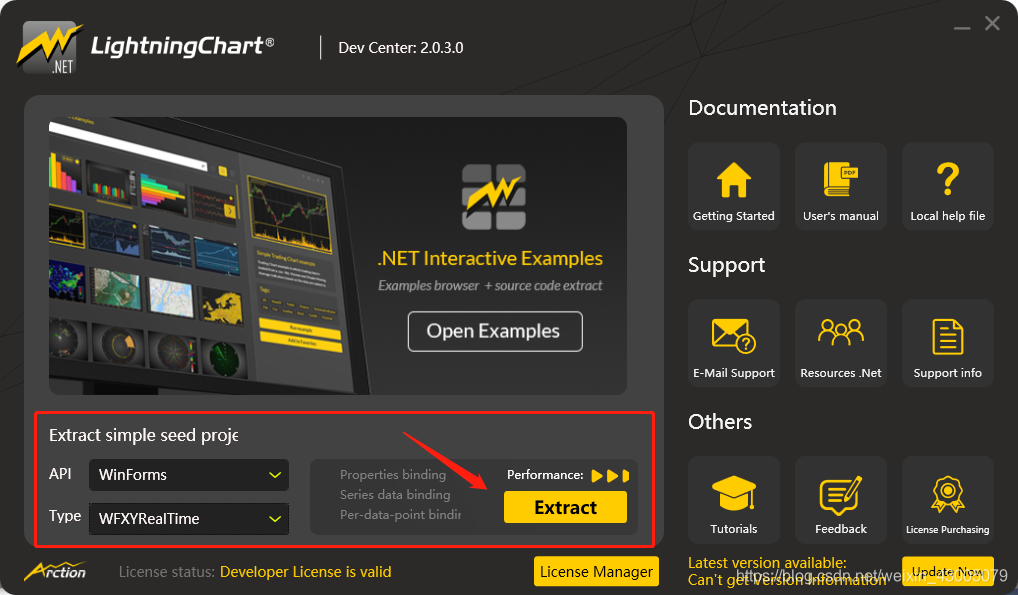Click '.NET Interactive Examples' heading
This screenshot has height=595, width=1018.
490,259
